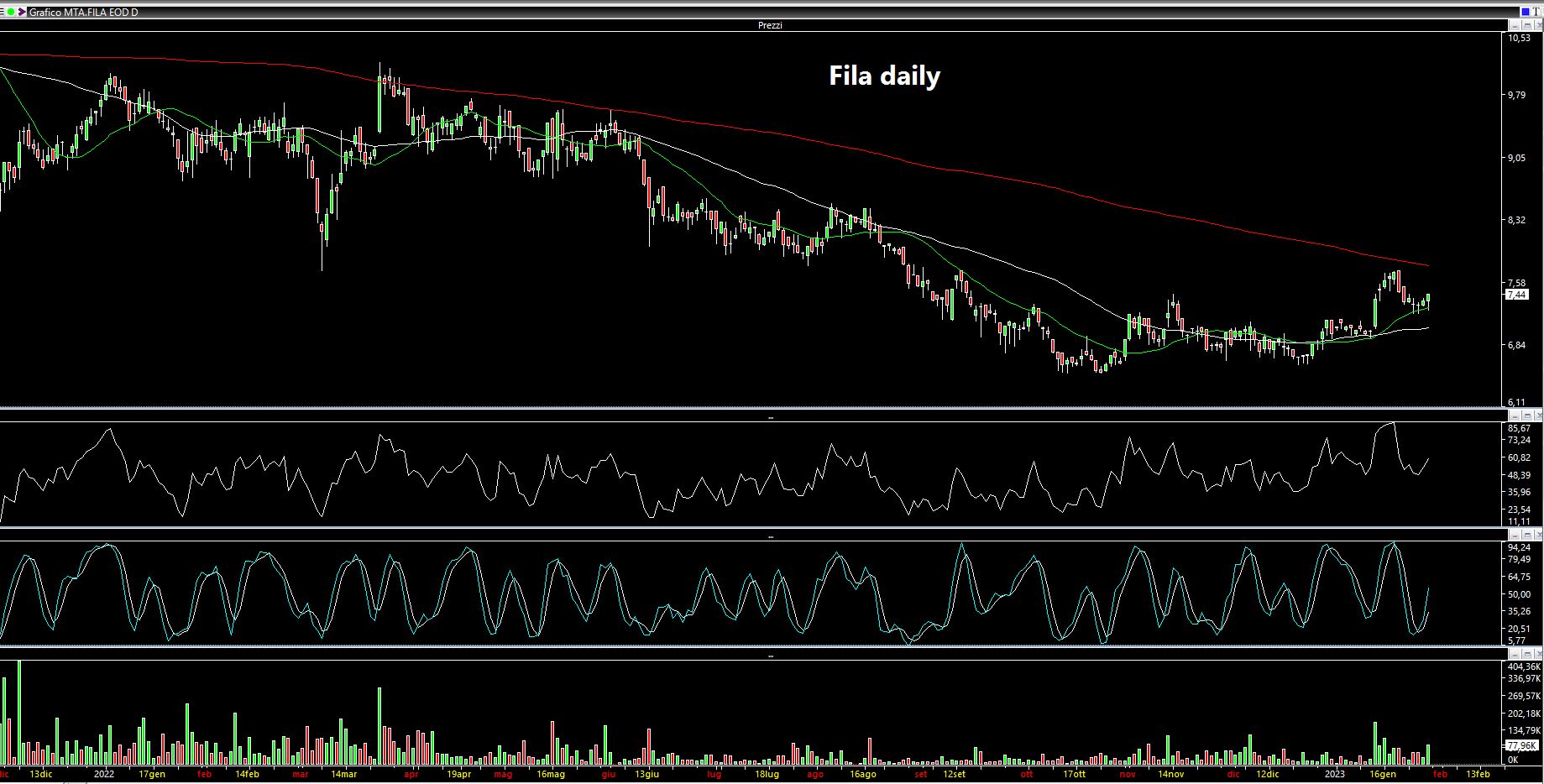Click the 134,79K volume axis label

pos(1524,730)
